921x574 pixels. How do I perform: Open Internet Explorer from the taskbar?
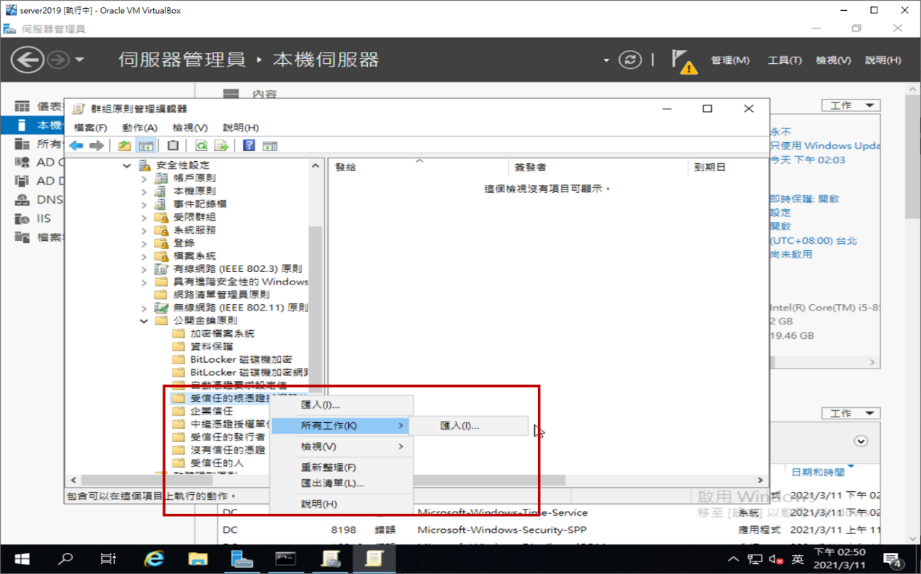point(154,558)
